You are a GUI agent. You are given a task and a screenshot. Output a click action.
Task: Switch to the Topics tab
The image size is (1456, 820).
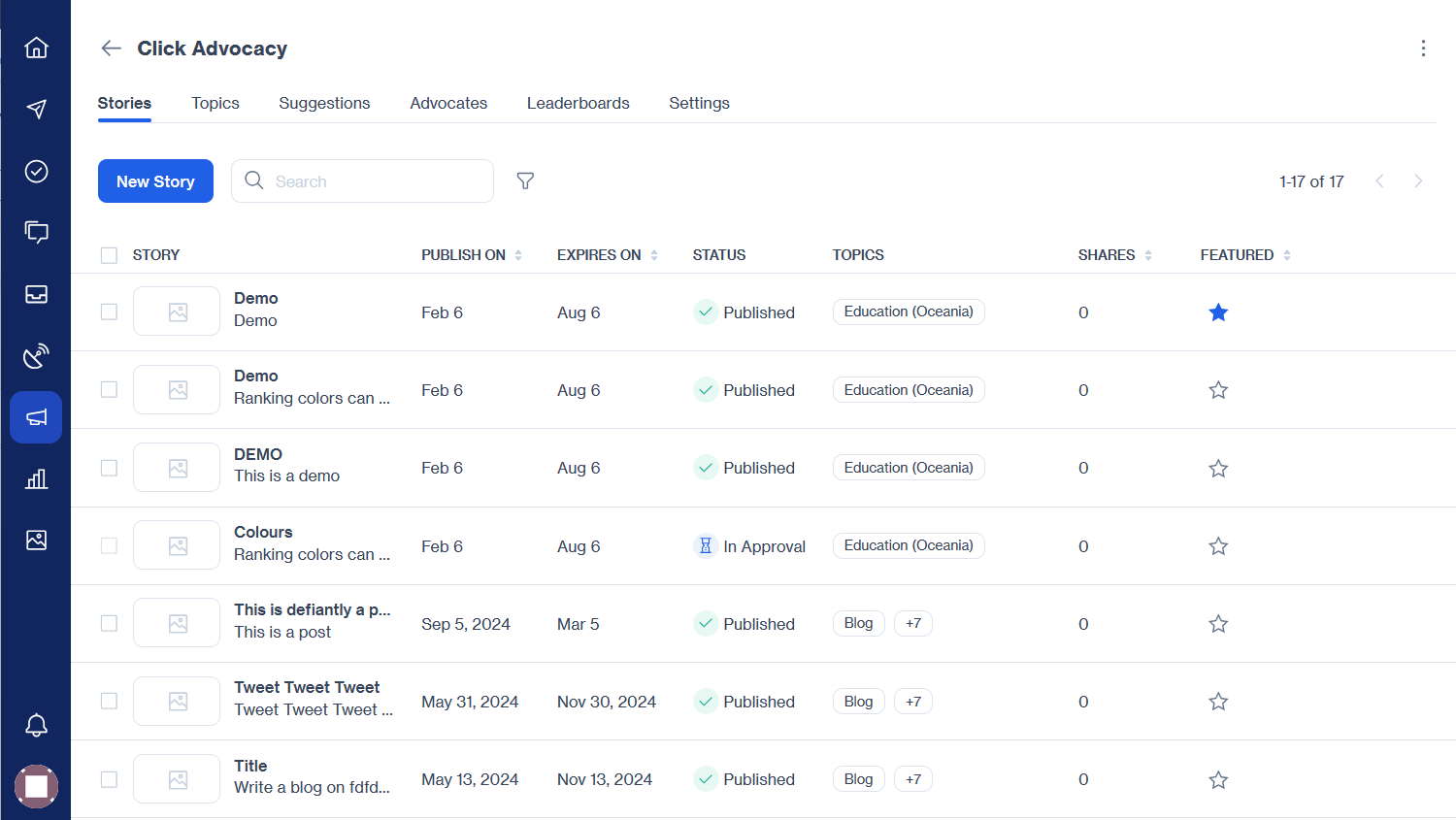(215, 103)
